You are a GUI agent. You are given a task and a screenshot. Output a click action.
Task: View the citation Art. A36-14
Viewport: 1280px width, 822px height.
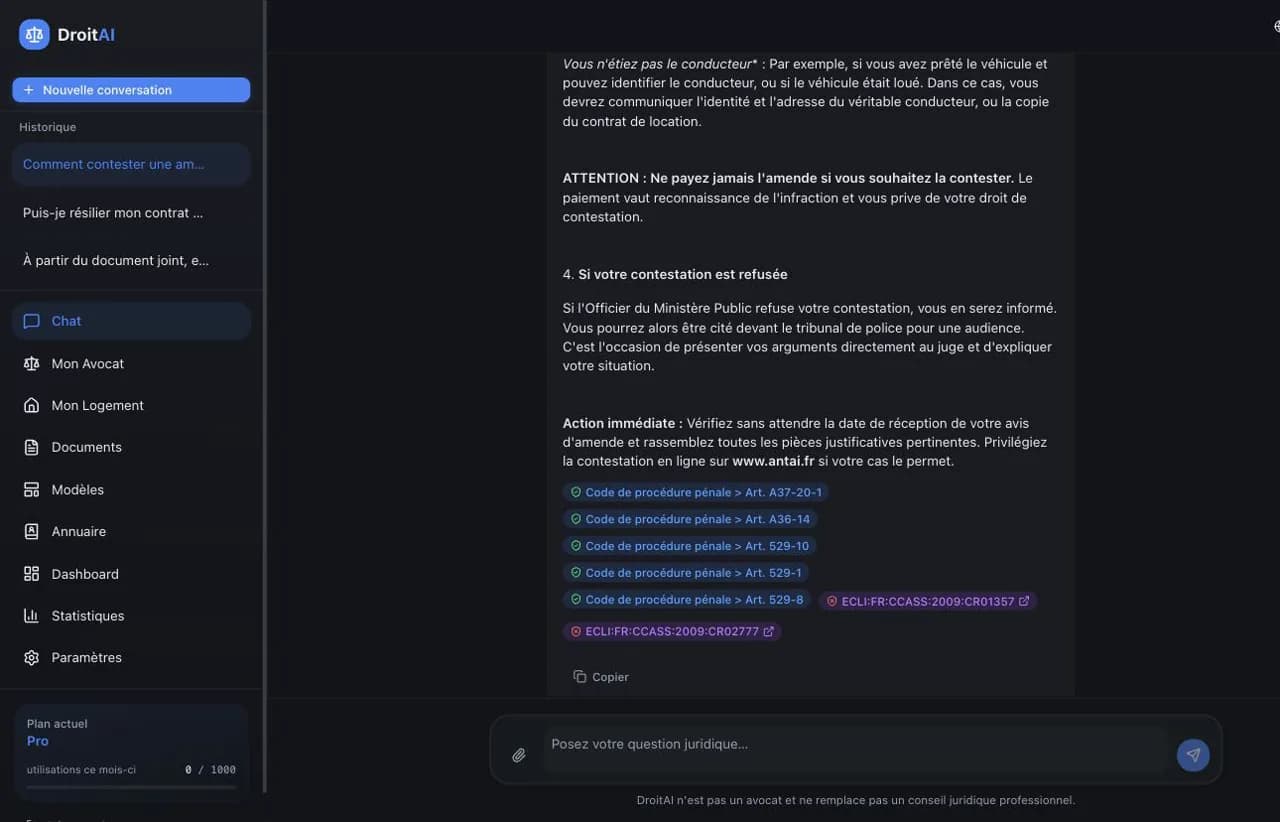689,519
